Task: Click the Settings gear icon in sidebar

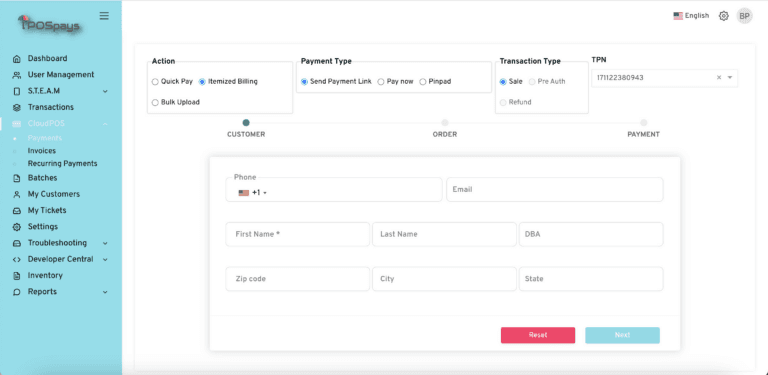Action: coord(17,227)
